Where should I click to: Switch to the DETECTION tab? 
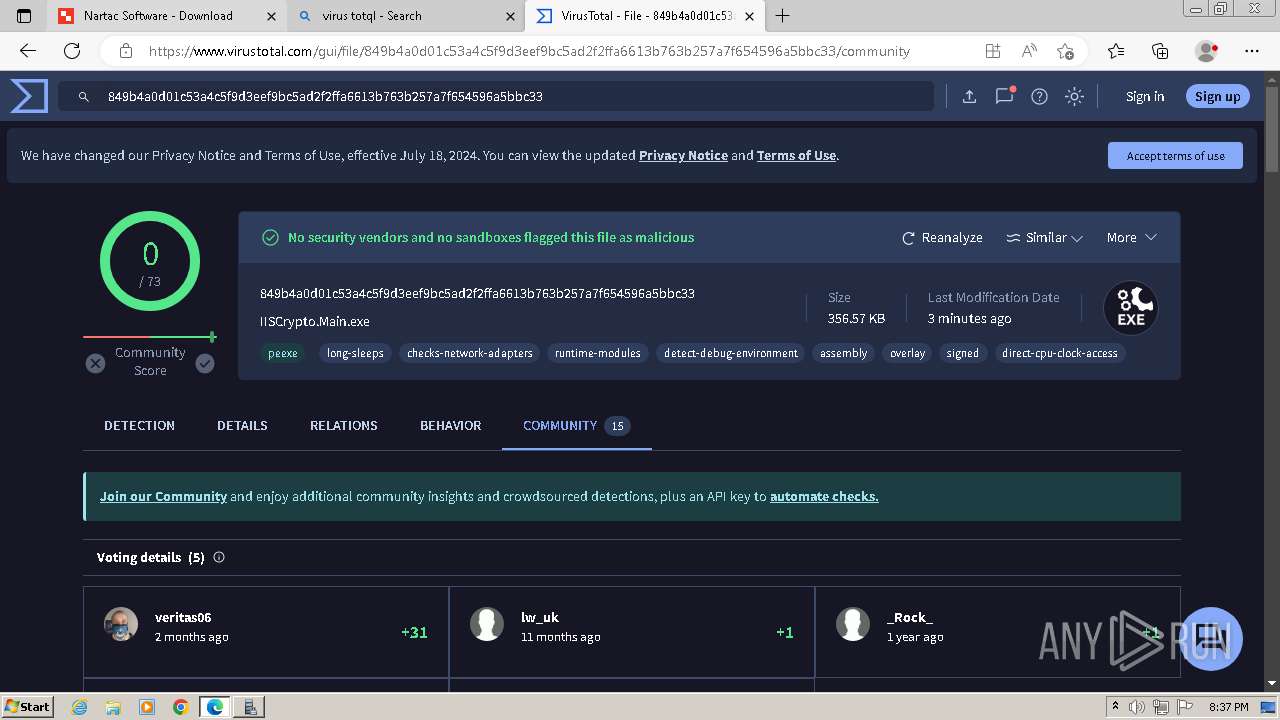(x=139, y=425)
